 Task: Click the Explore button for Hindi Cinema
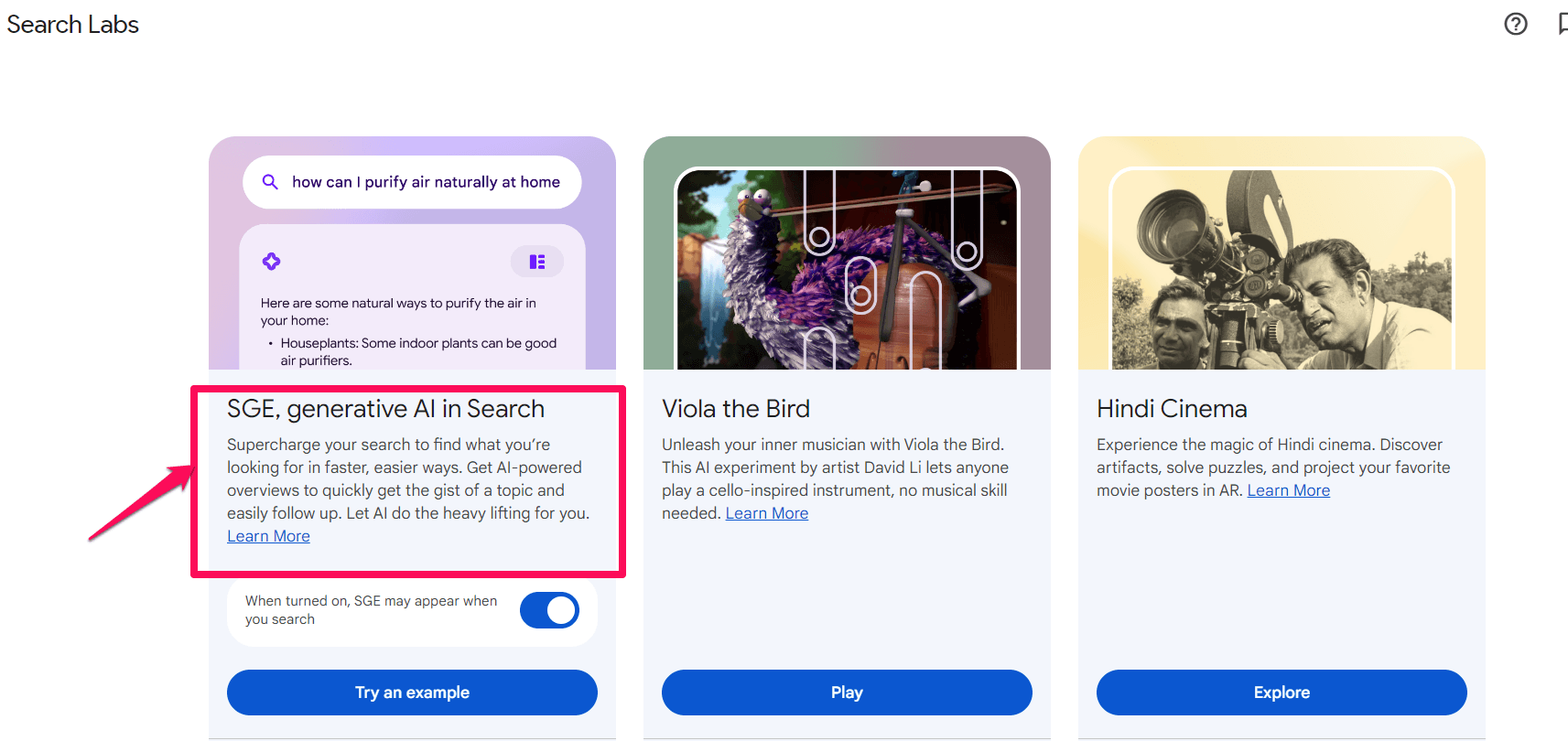coord(1281,693)
